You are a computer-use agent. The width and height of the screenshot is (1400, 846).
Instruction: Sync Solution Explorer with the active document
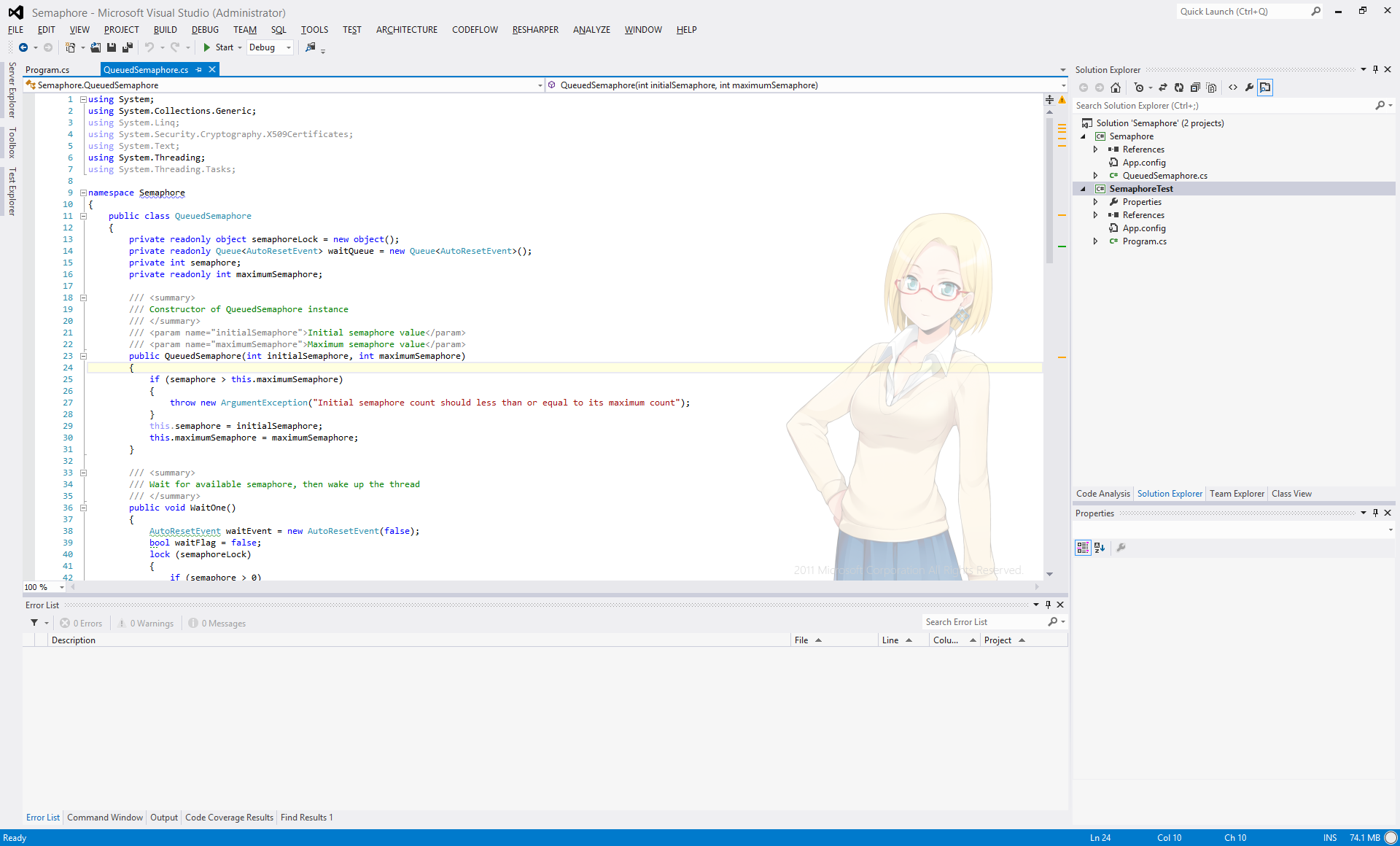pos(1163,88)
